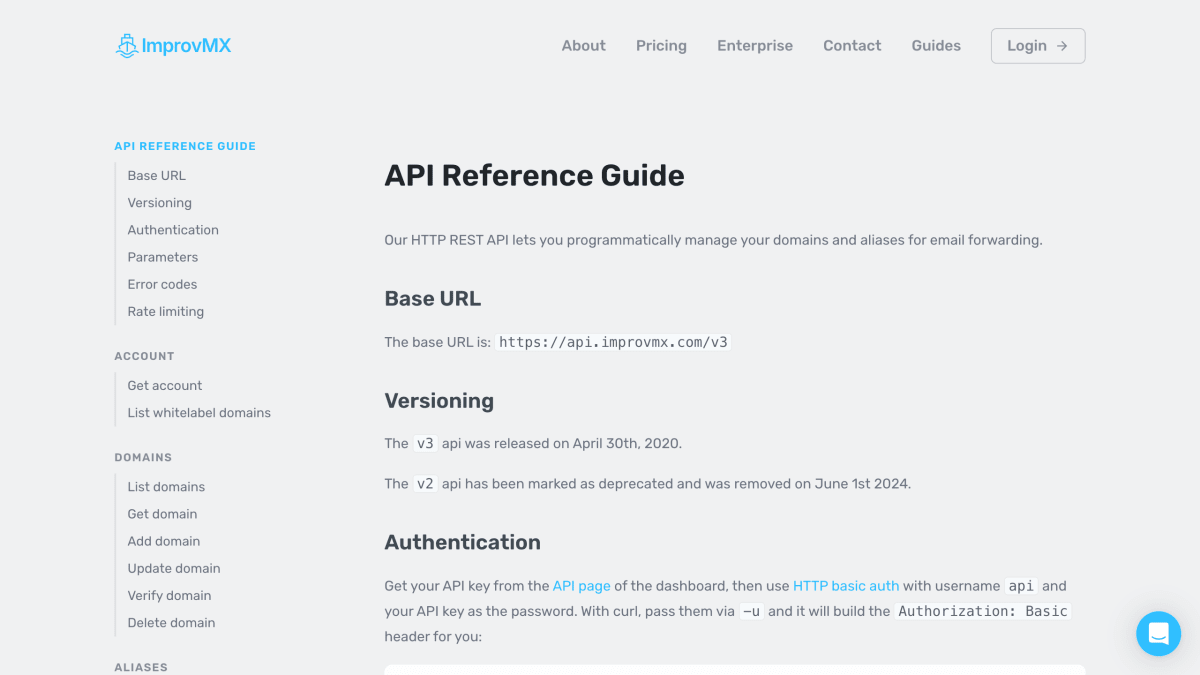
Task: Select Add domain in sidebar
Action: (x=164, y=541)
